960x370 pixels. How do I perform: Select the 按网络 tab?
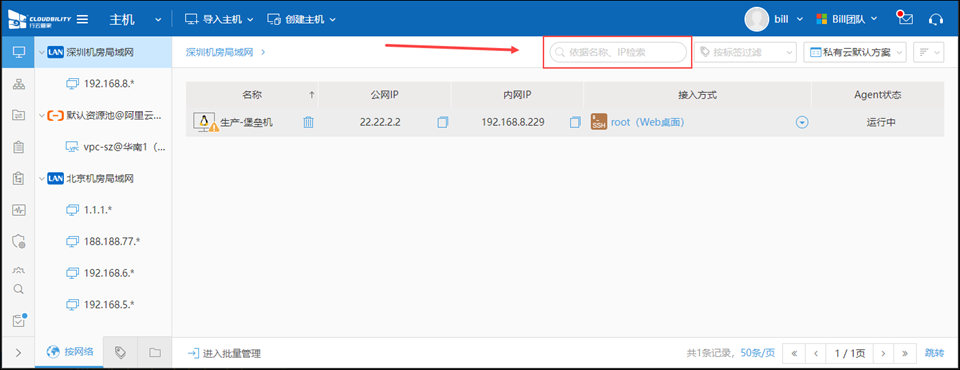click(x=70, y=352)
